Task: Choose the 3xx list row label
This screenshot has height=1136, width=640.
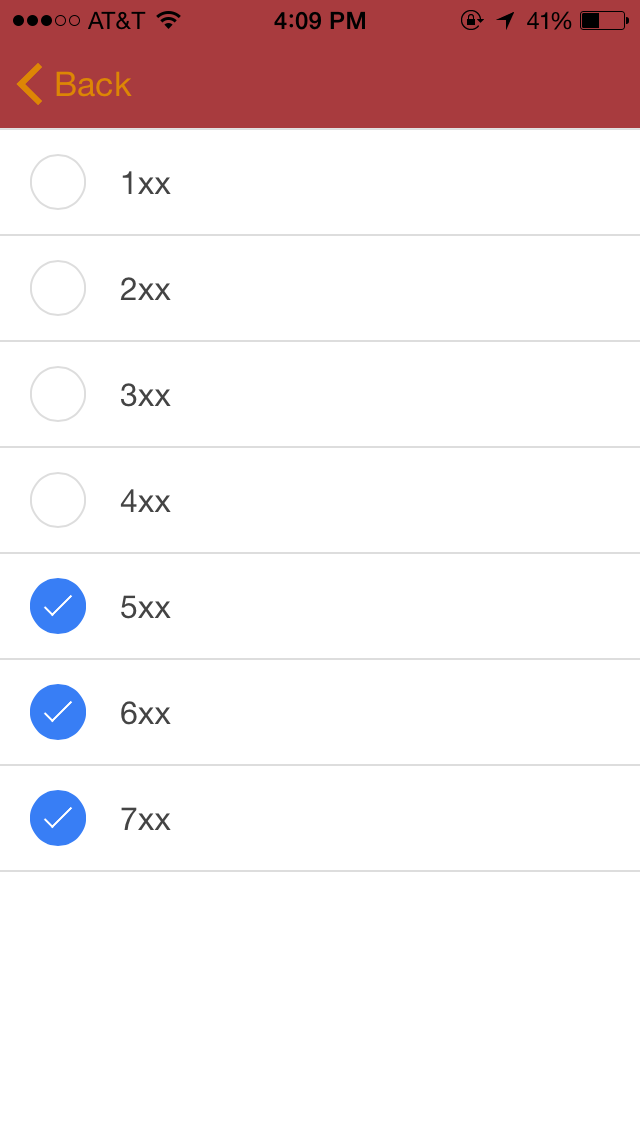Action: tap(146, 396)
